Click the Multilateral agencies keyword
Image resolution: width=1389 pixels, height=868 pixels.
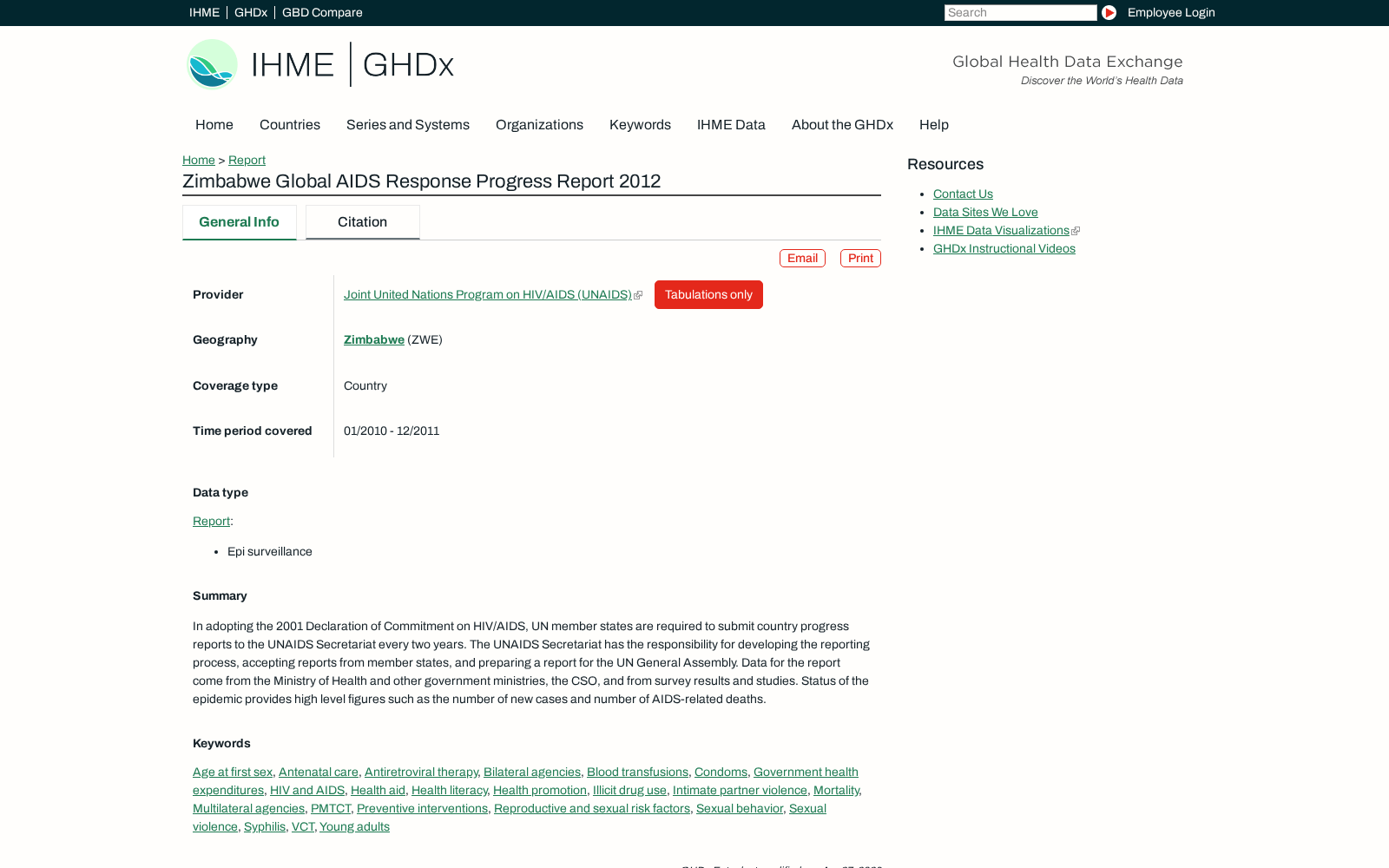coord(248,808)
